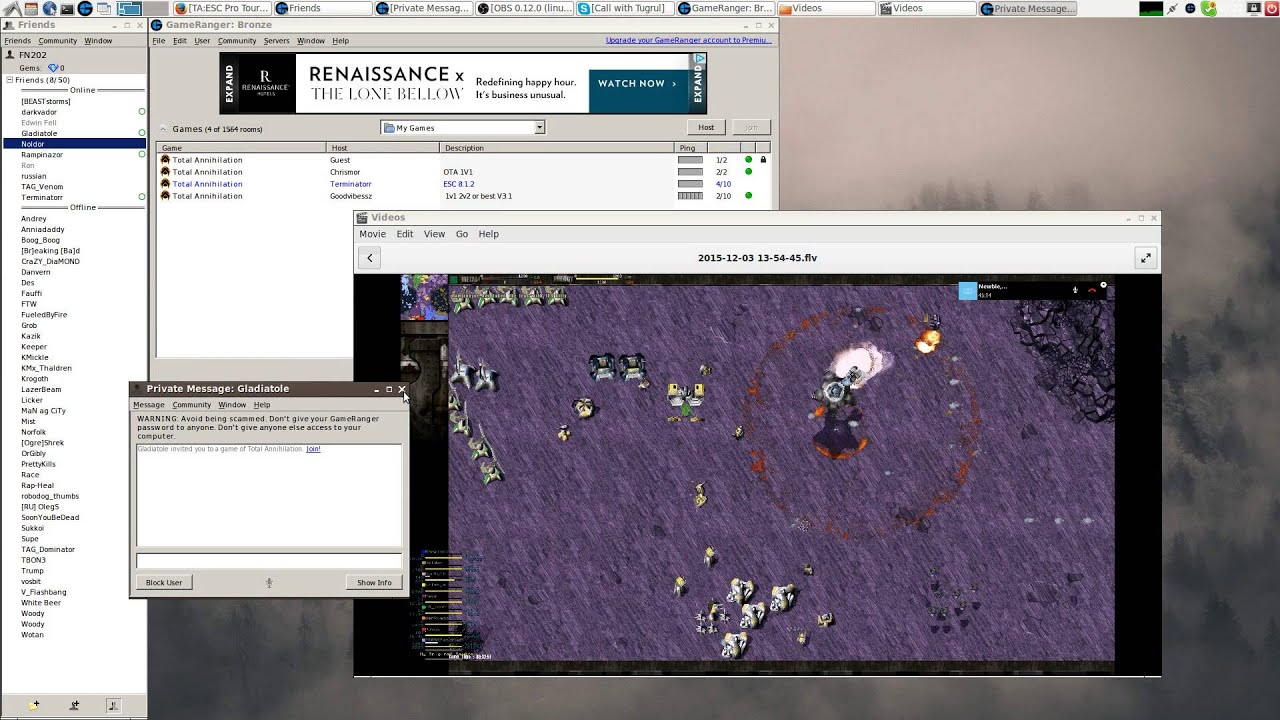Click the Block User button

164,582
